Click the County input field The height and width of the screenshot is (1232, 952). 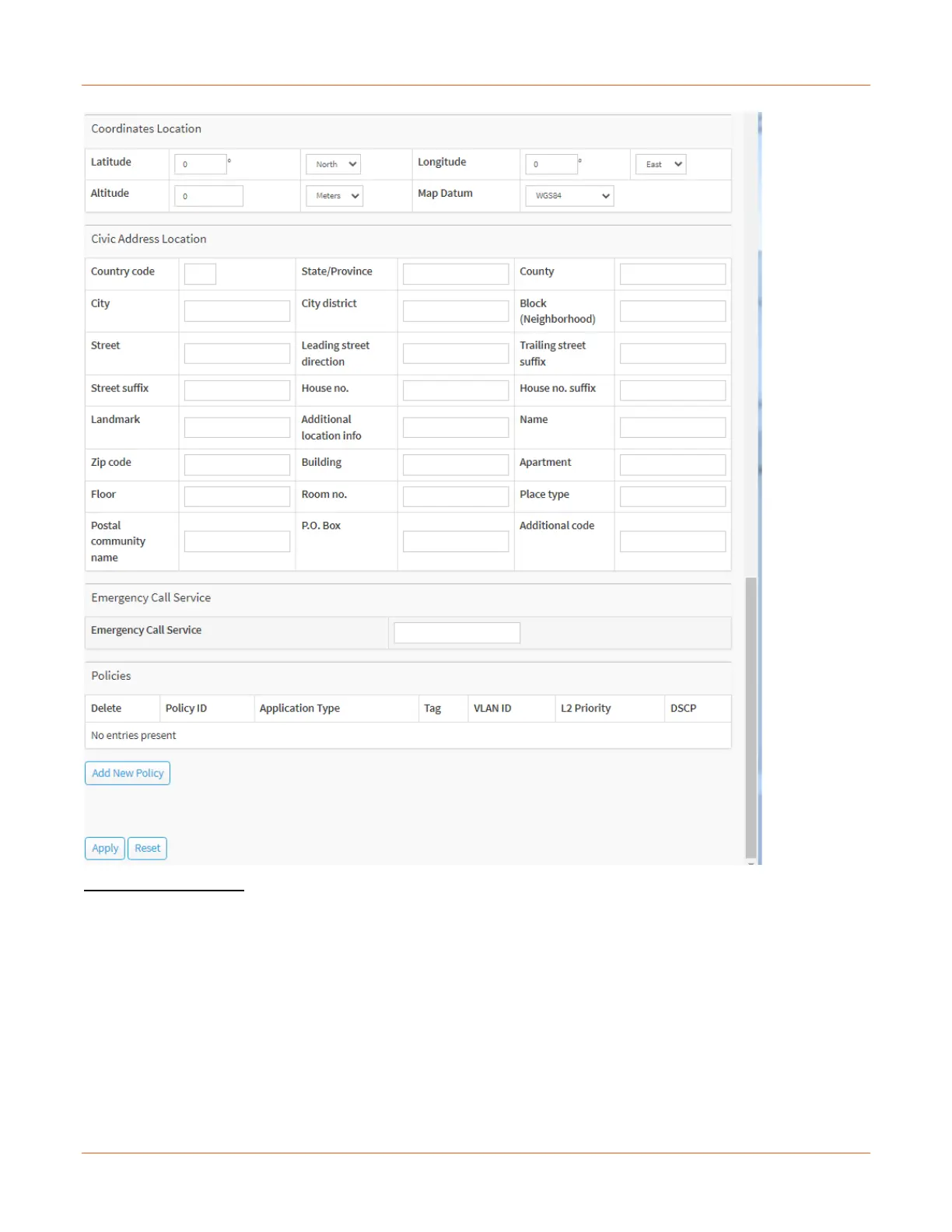(x=673, y=274)
